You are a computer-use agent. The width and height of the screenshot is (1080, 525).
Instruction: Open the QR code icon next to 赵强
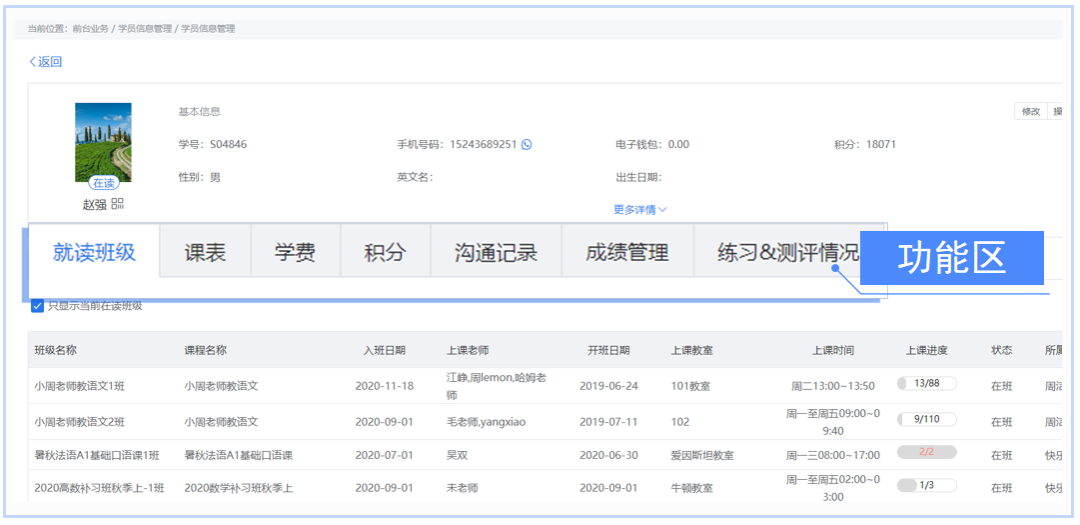[x=118, y=204]
